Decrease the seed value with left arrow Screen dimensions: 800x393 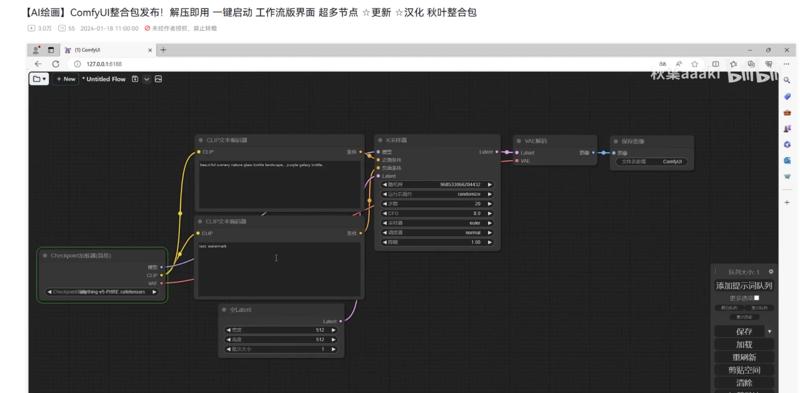[385, 184]
